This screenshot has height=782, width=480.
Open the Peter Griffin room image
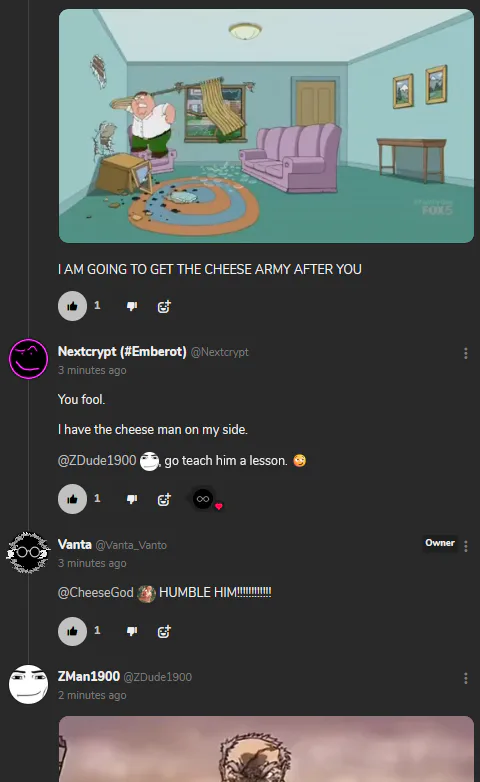point(266,126)
